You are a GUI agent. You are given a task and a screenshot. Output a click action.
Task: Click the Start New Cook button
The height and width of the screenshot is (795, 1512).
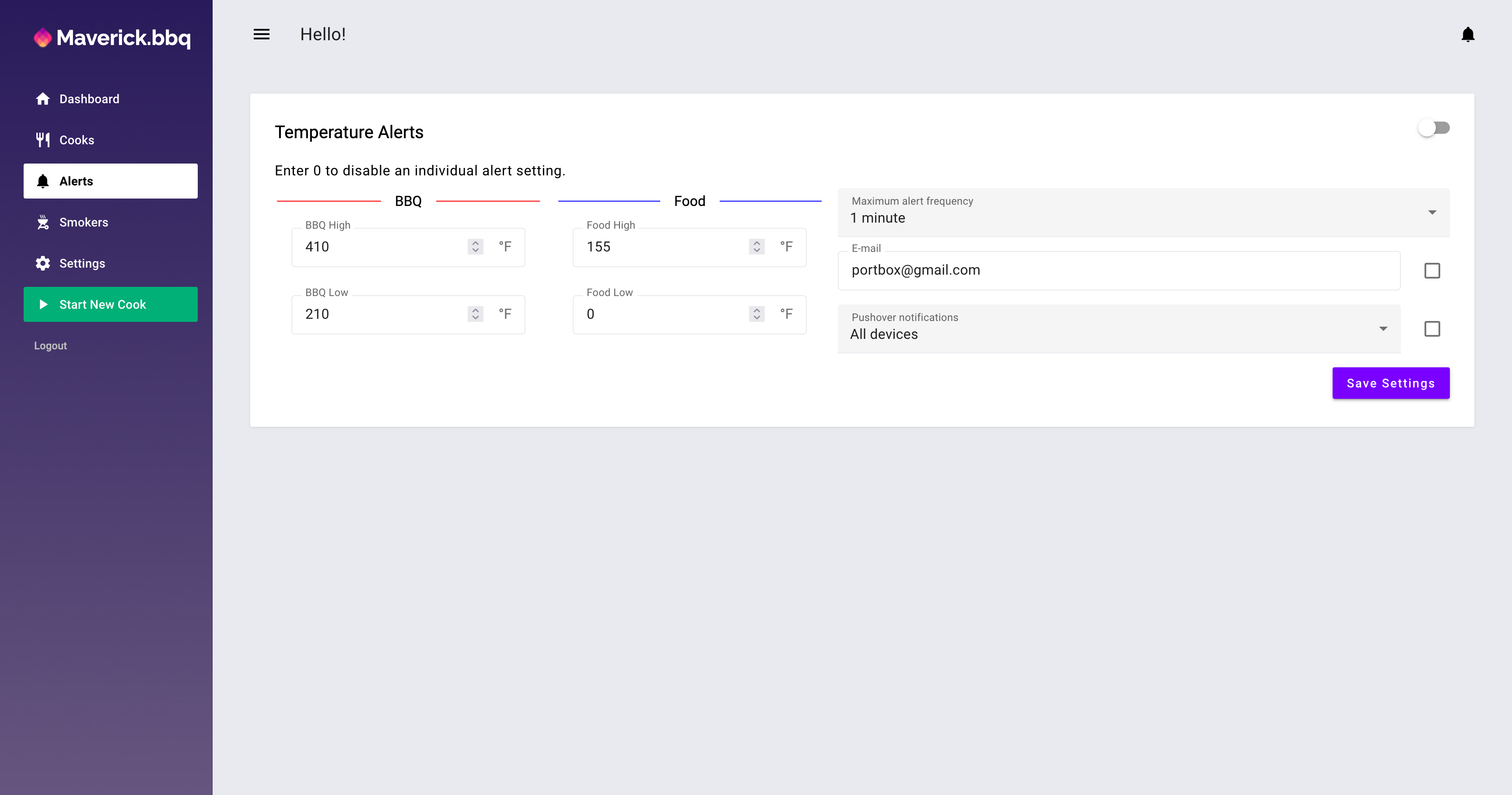point(110,304)
